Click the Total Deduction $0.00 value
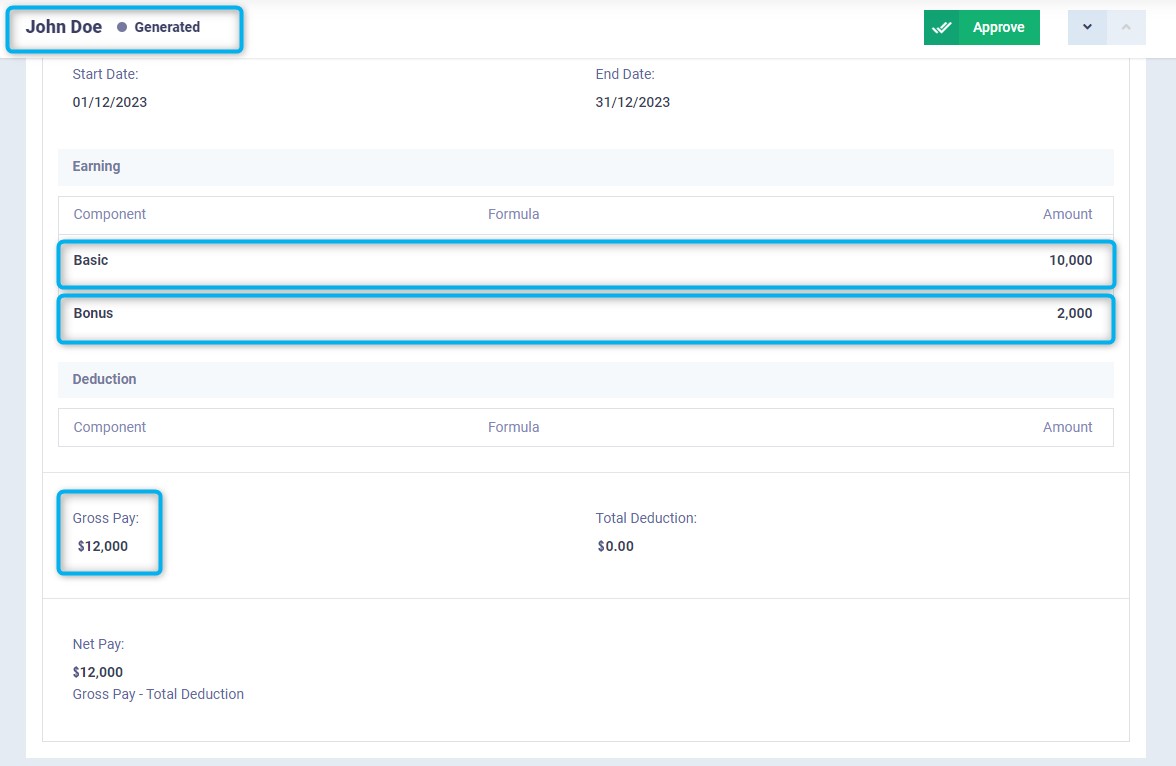This screenshot has width=1176, height=766. [615, 546]
